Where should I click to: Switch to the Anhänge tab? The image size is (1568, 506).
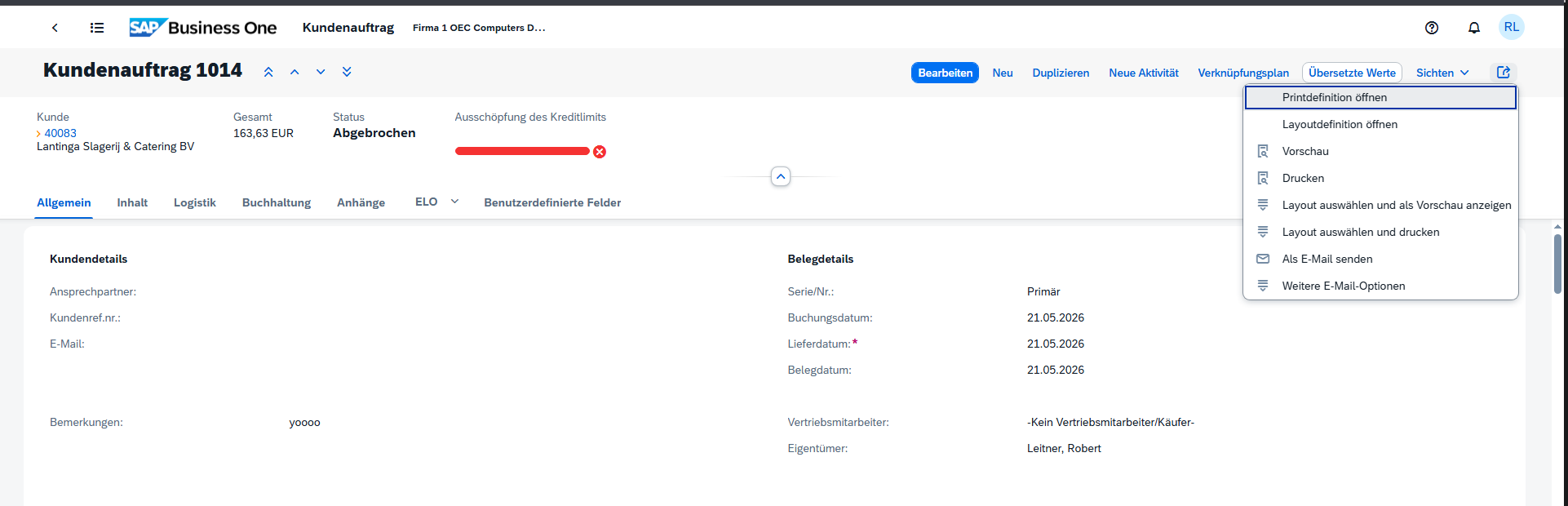click(361, 202)
